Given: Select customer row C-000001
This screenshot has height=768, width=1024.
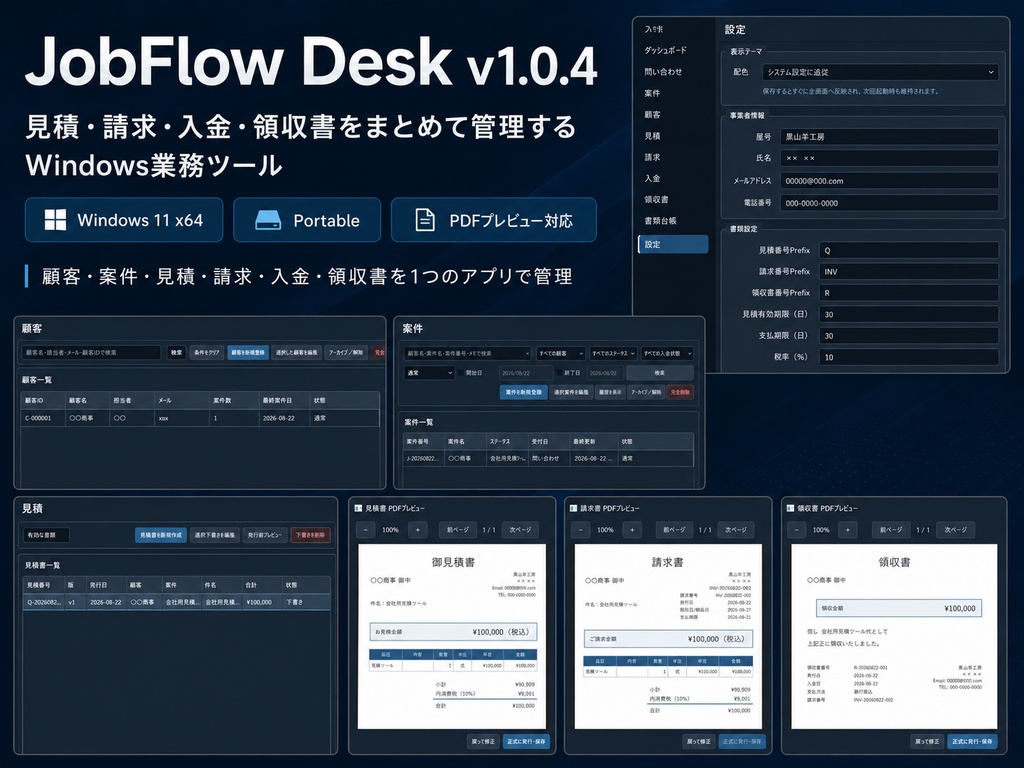Looking at the screenshot, I should click(x=200, y=418).
